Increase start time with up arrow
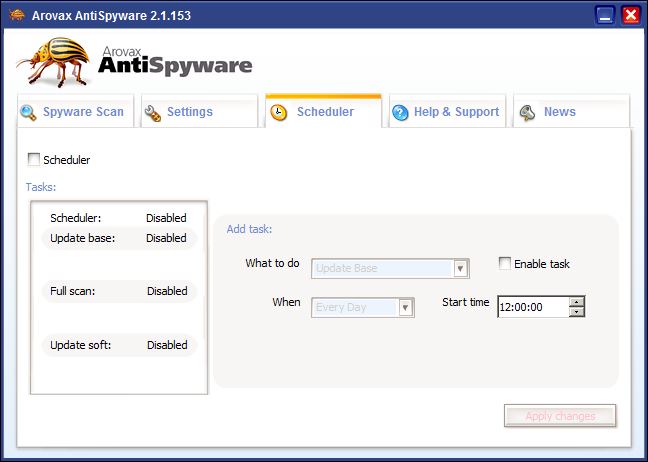Screen dimensions: 648x462 pos(576,302)
